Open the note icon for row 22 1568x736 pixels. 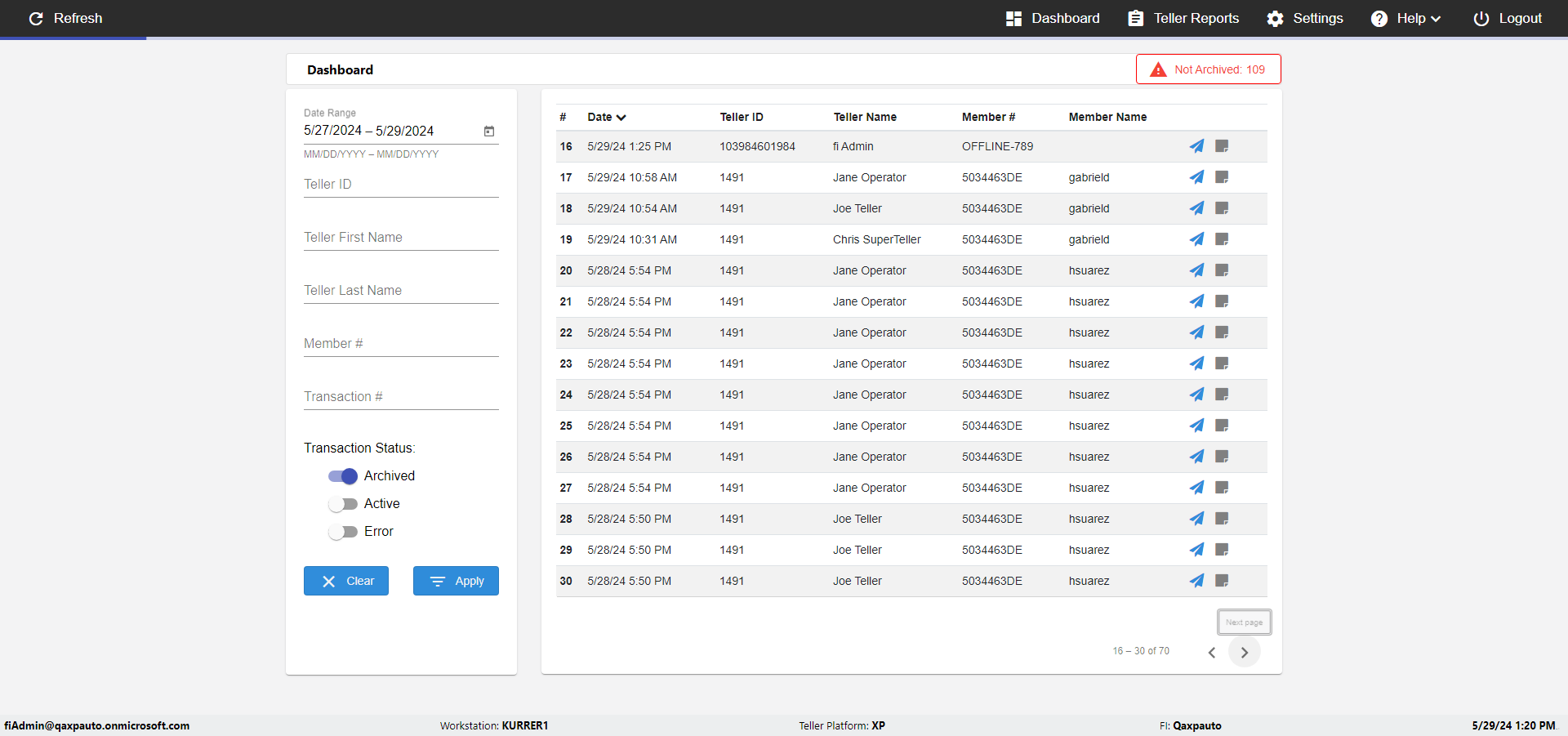coord(1222,332)
